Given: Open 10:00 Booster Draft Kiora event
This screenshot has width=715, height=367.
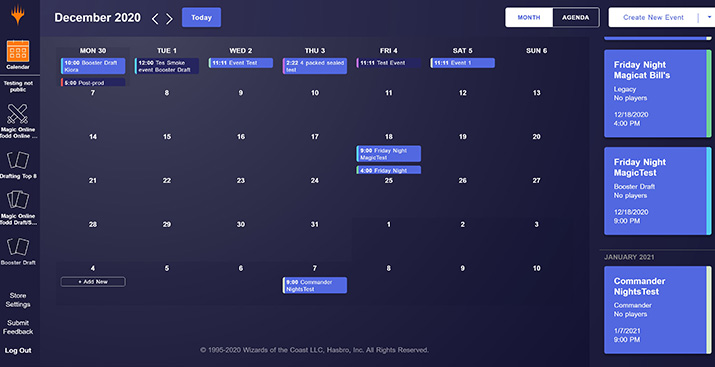Looking at the screenshot, I should (93, 66).
